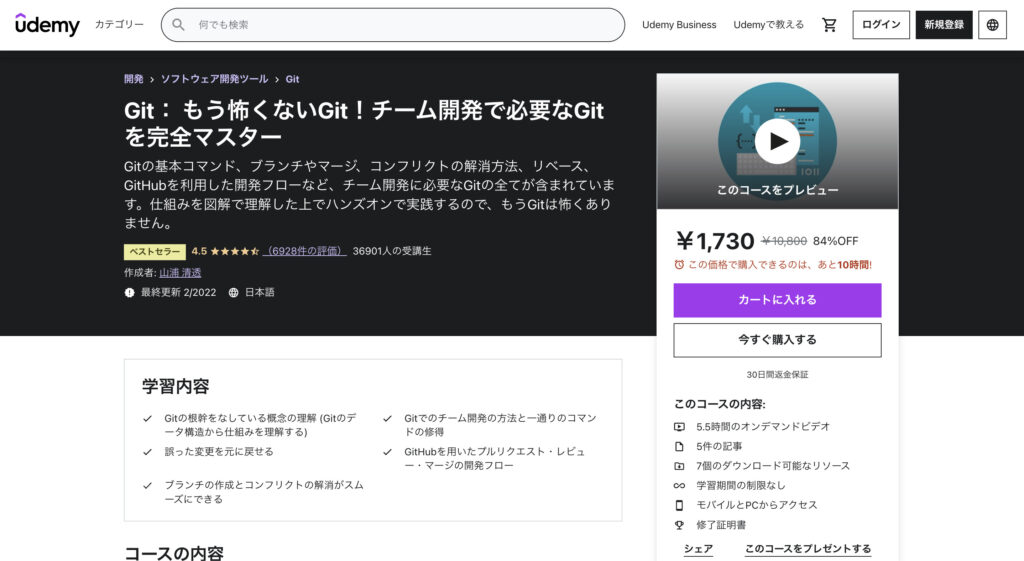Go to 開発 breadcrumb
The height and width of the screenshot is (561, 1024).
[x=133, y=79]
